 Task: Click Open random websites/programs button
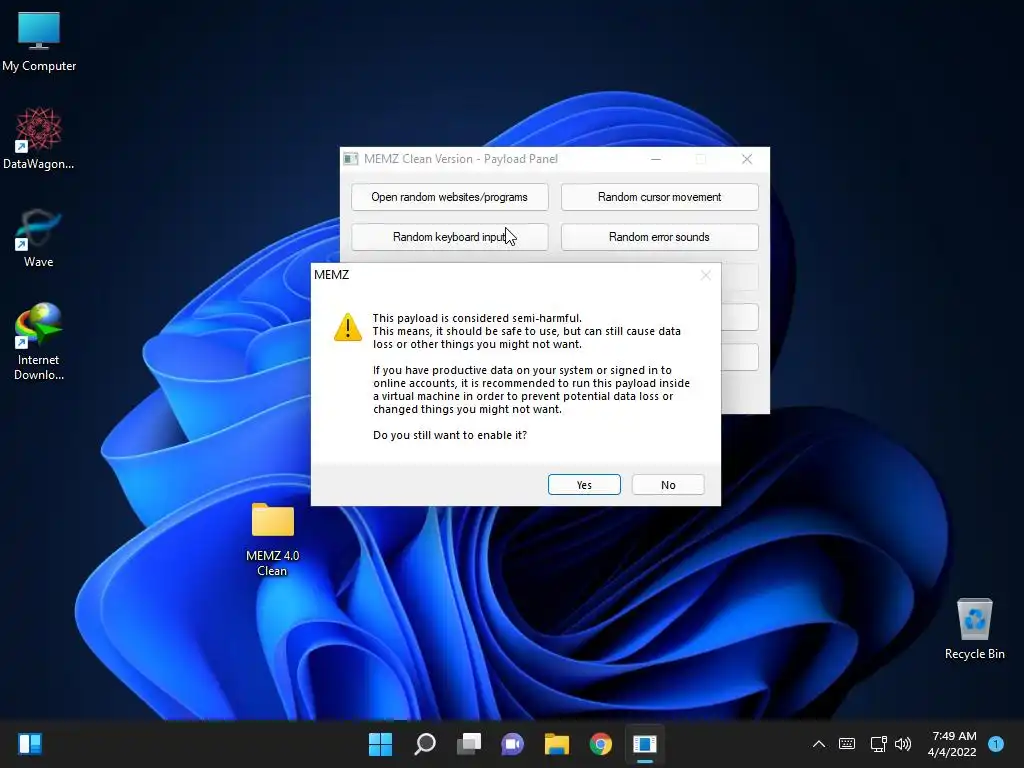tap(449, 197)
